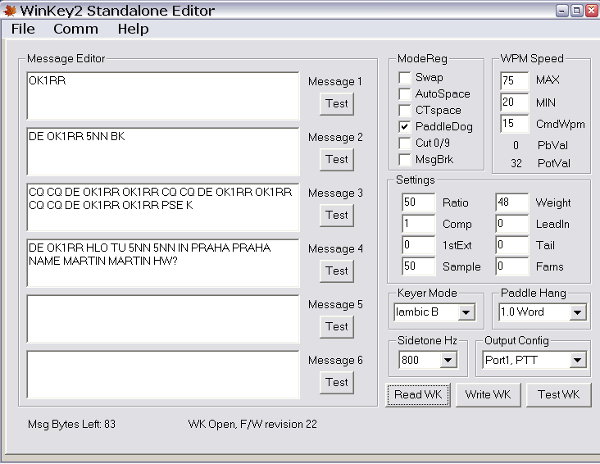Click the LeadIn settings field
Screen dimensions: 600x464
click(512, 224)
